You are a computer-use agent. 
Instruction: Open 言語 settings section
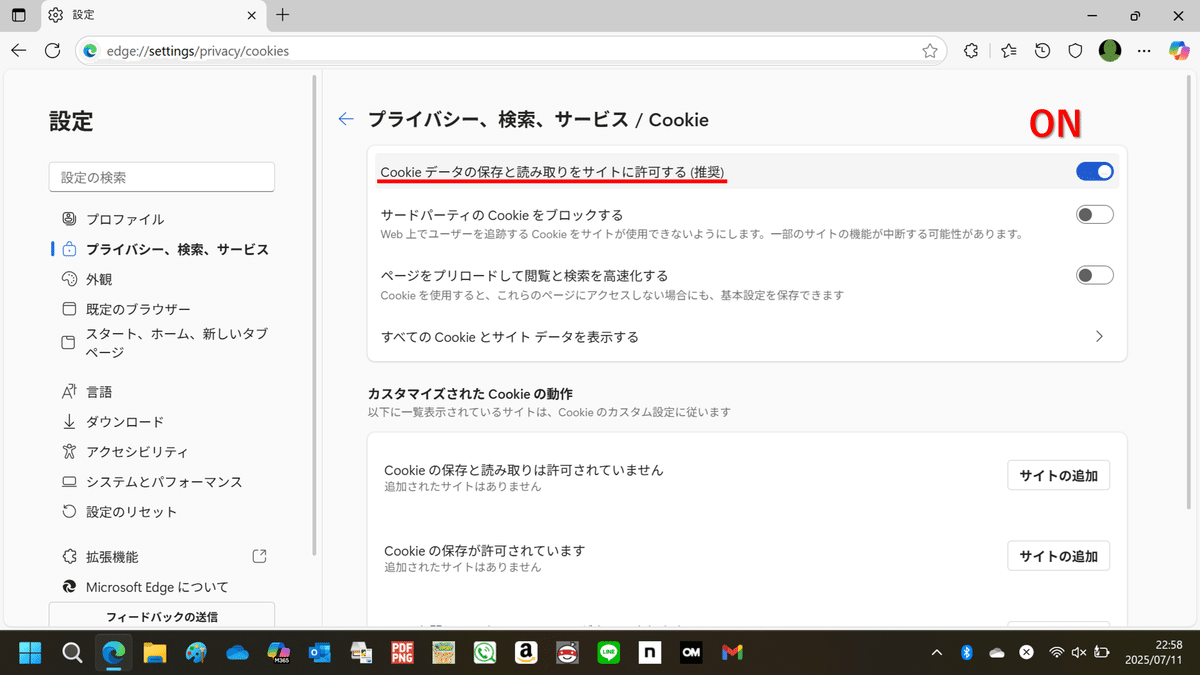[99, 392]
